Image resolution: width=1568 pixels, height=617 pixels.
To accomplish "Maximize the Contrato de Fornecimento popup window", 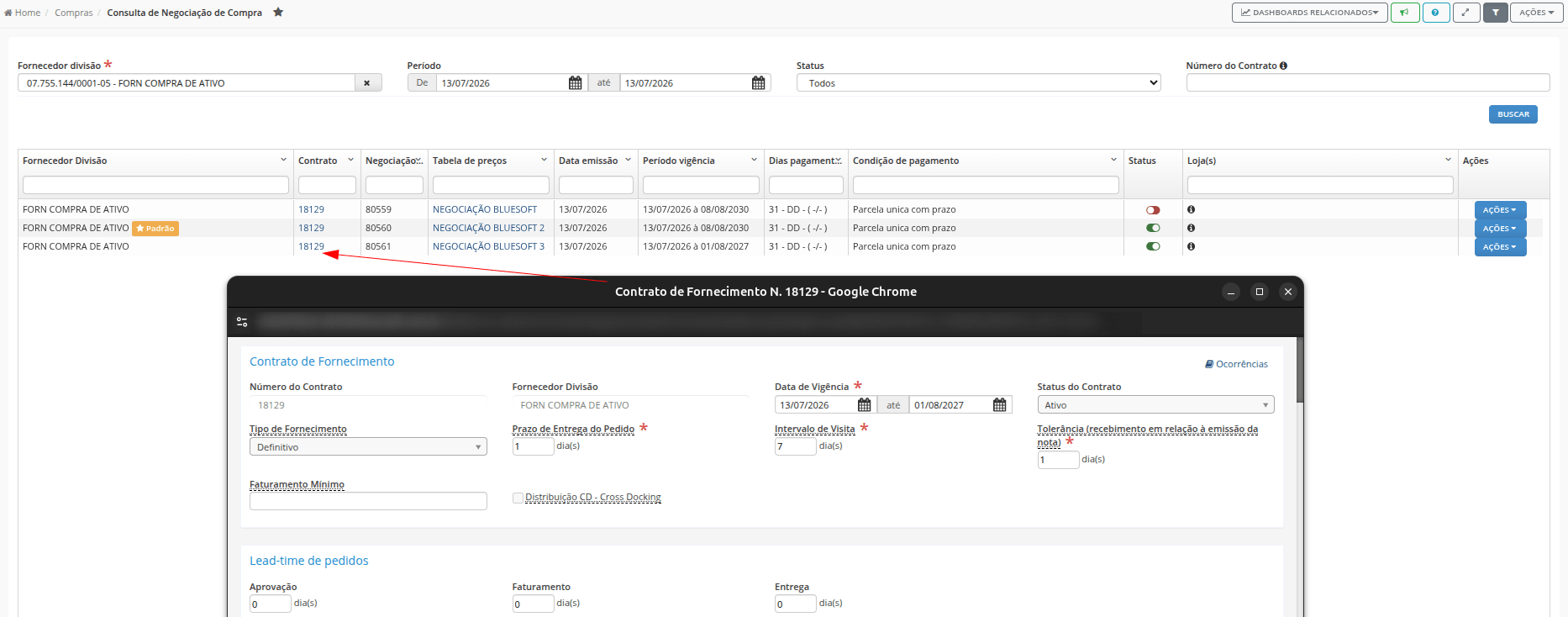I will point(1260,292).
